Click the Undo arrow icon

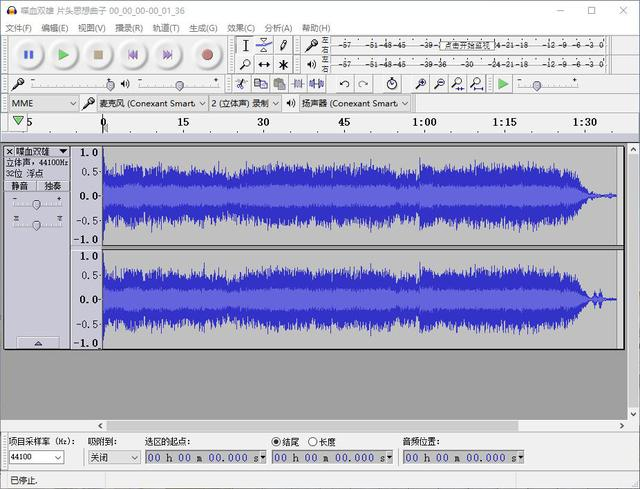coord(344,84)
